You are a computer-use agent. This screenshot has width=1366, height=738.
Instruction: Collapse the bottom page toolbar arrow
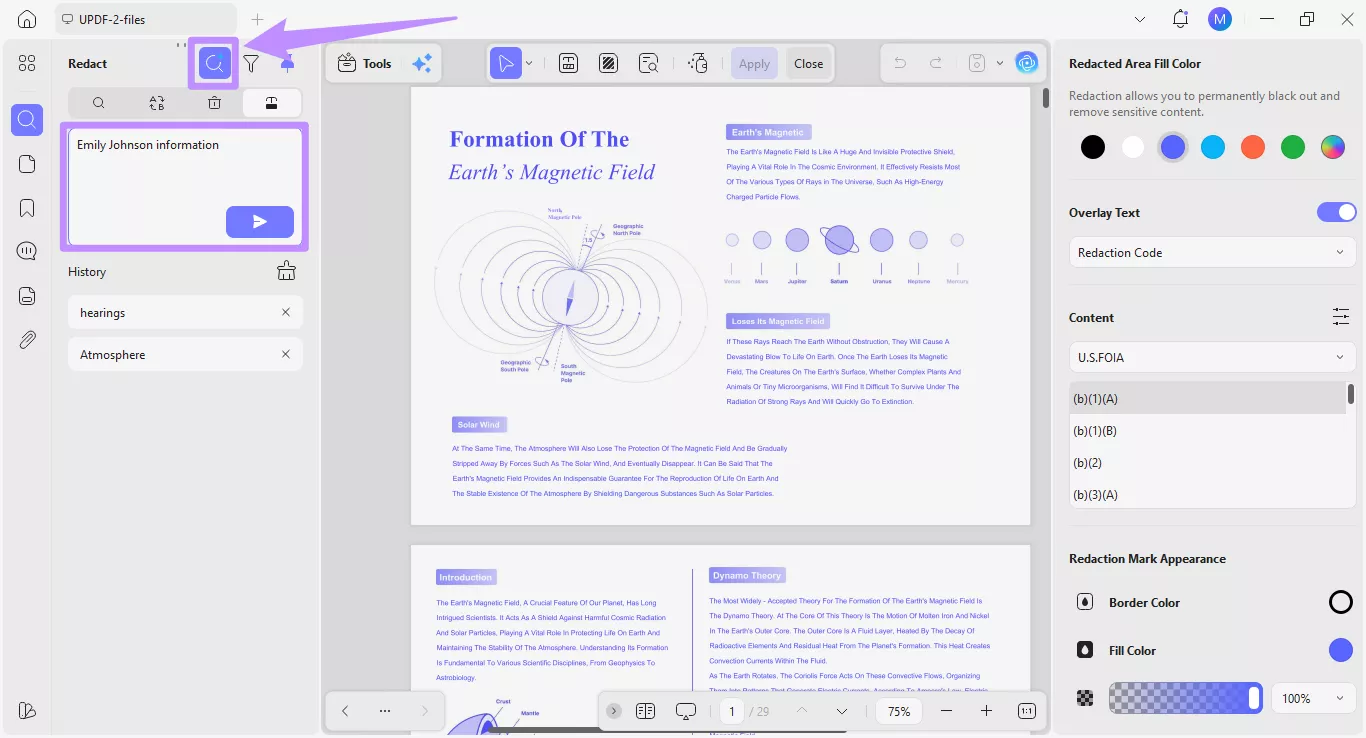[x=614, y=711]
